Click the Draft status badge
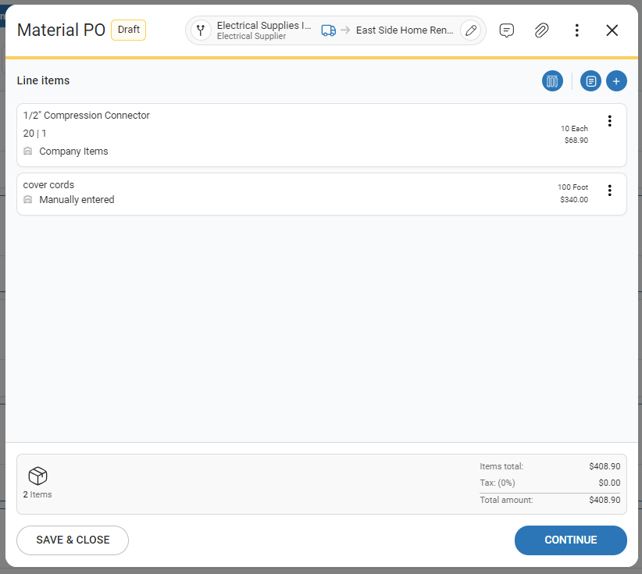Image resolution: width=642 pixels, height=574 pixels. point(129,30)
